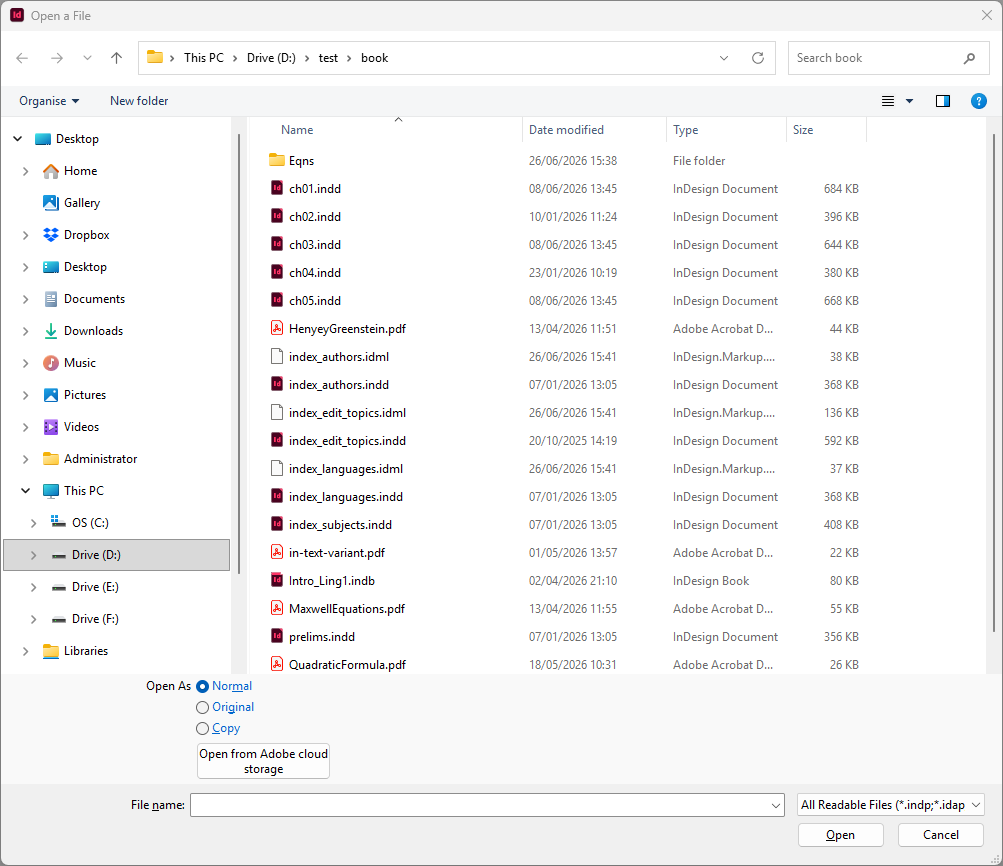Click the ch01.indd InDesign file icon

point(276,188)
